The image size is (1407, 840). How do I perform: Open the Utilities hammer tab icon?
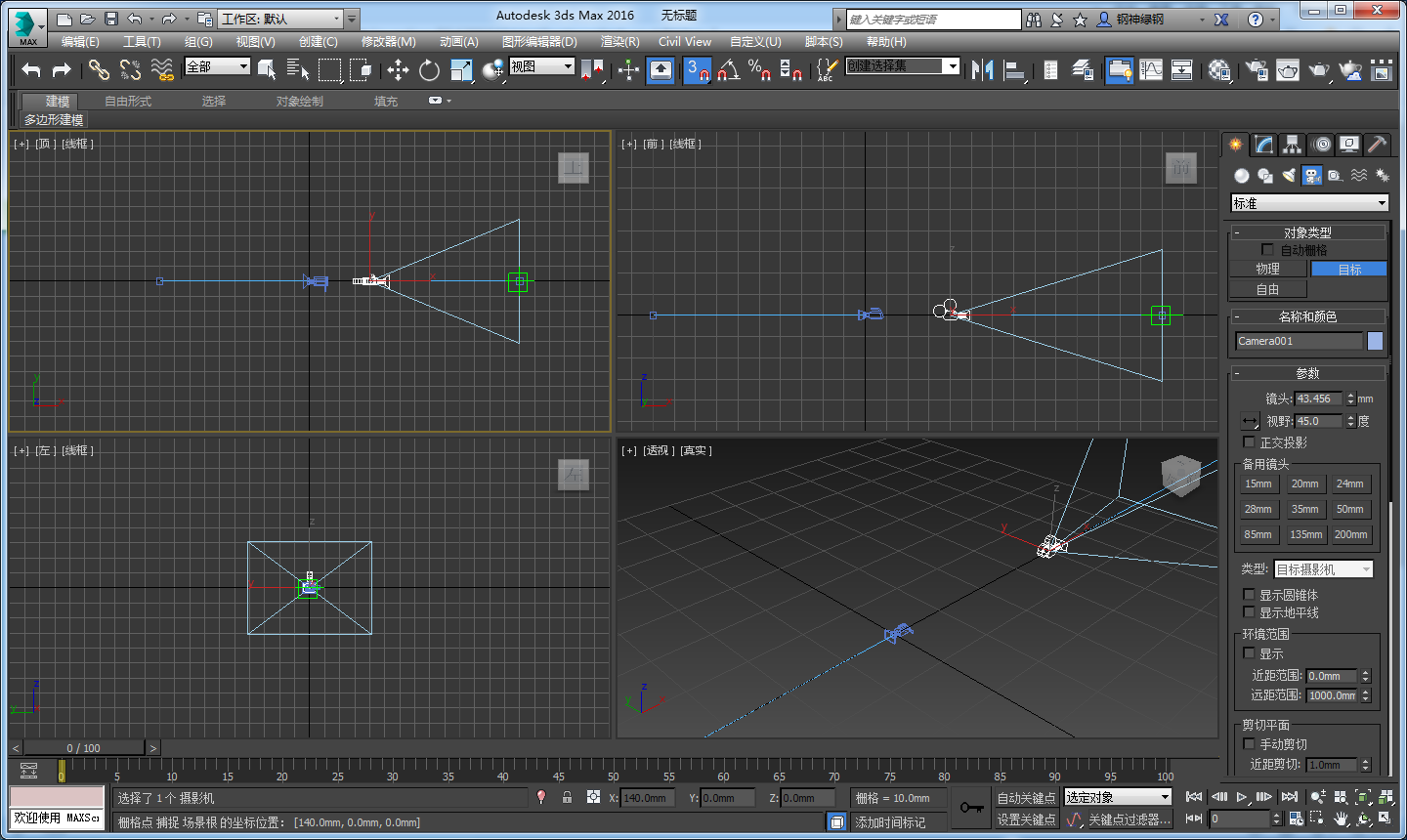pos(1378,145)
